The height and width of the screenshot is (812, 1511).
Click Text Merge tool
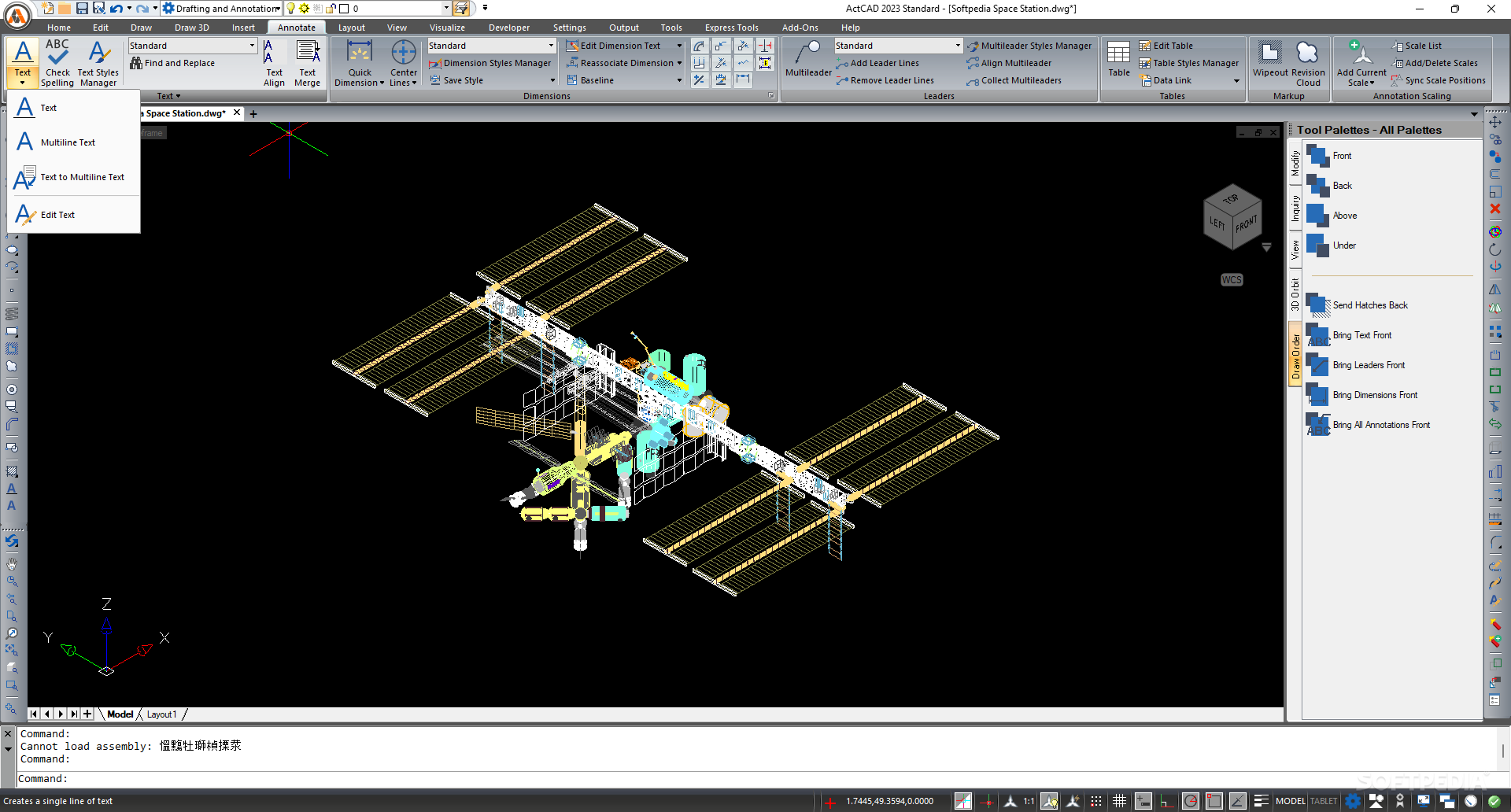click(x=307, y=63)
